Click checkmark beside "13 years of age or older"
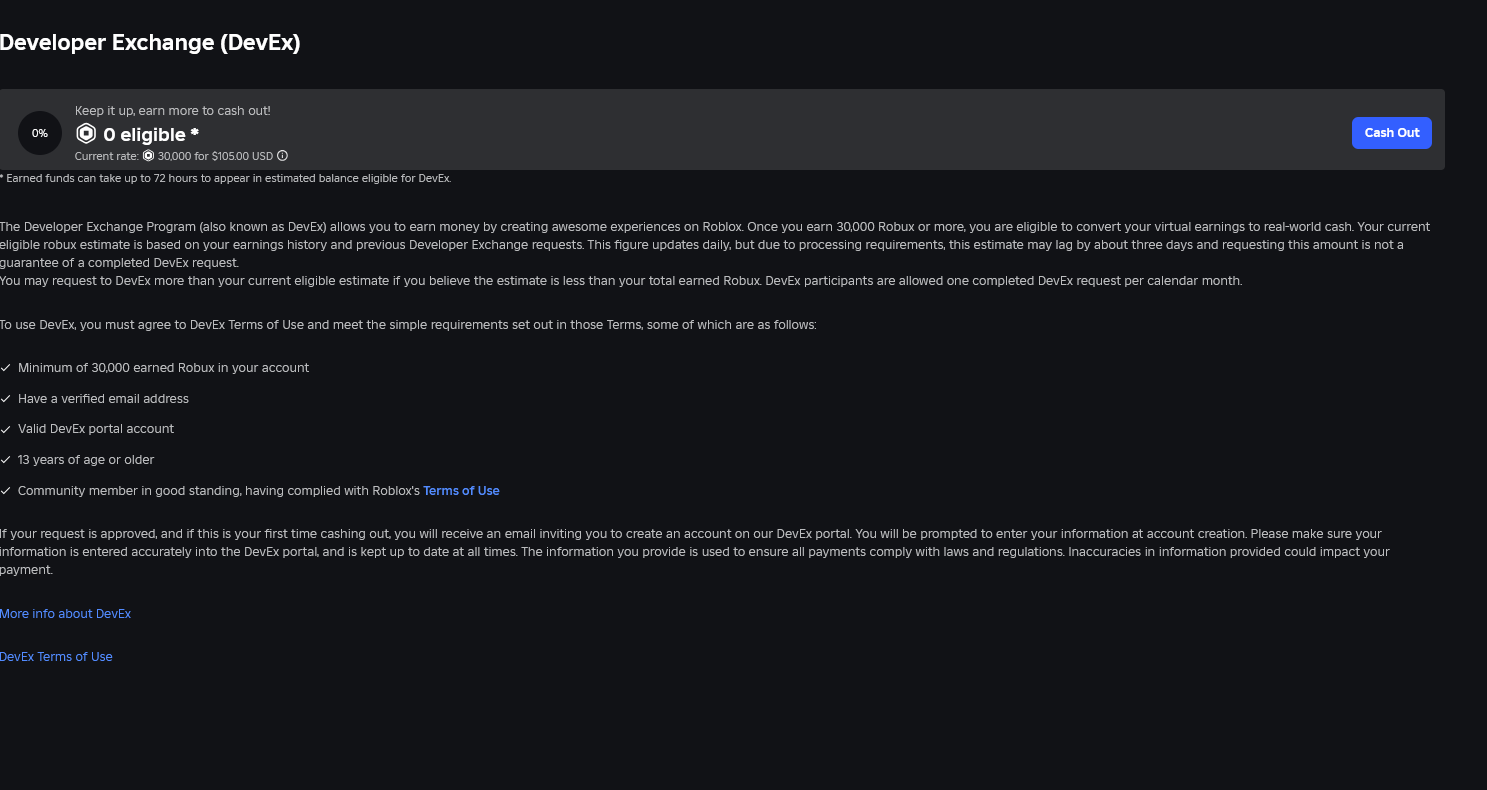1487x790 pixels. (5, 460)
